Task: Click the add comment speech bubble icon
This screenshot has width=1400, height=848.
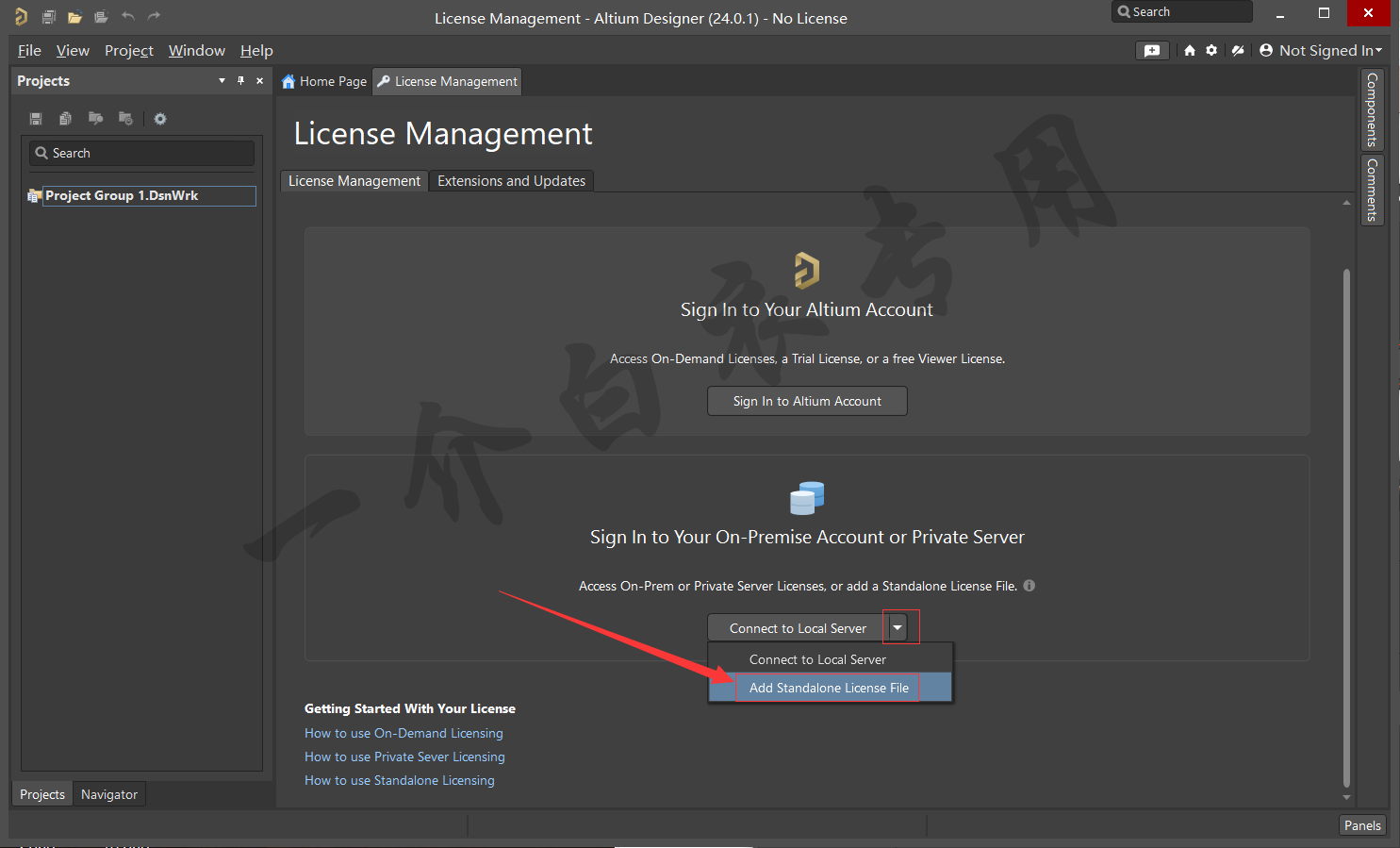Action: (x=1152, y=51)
